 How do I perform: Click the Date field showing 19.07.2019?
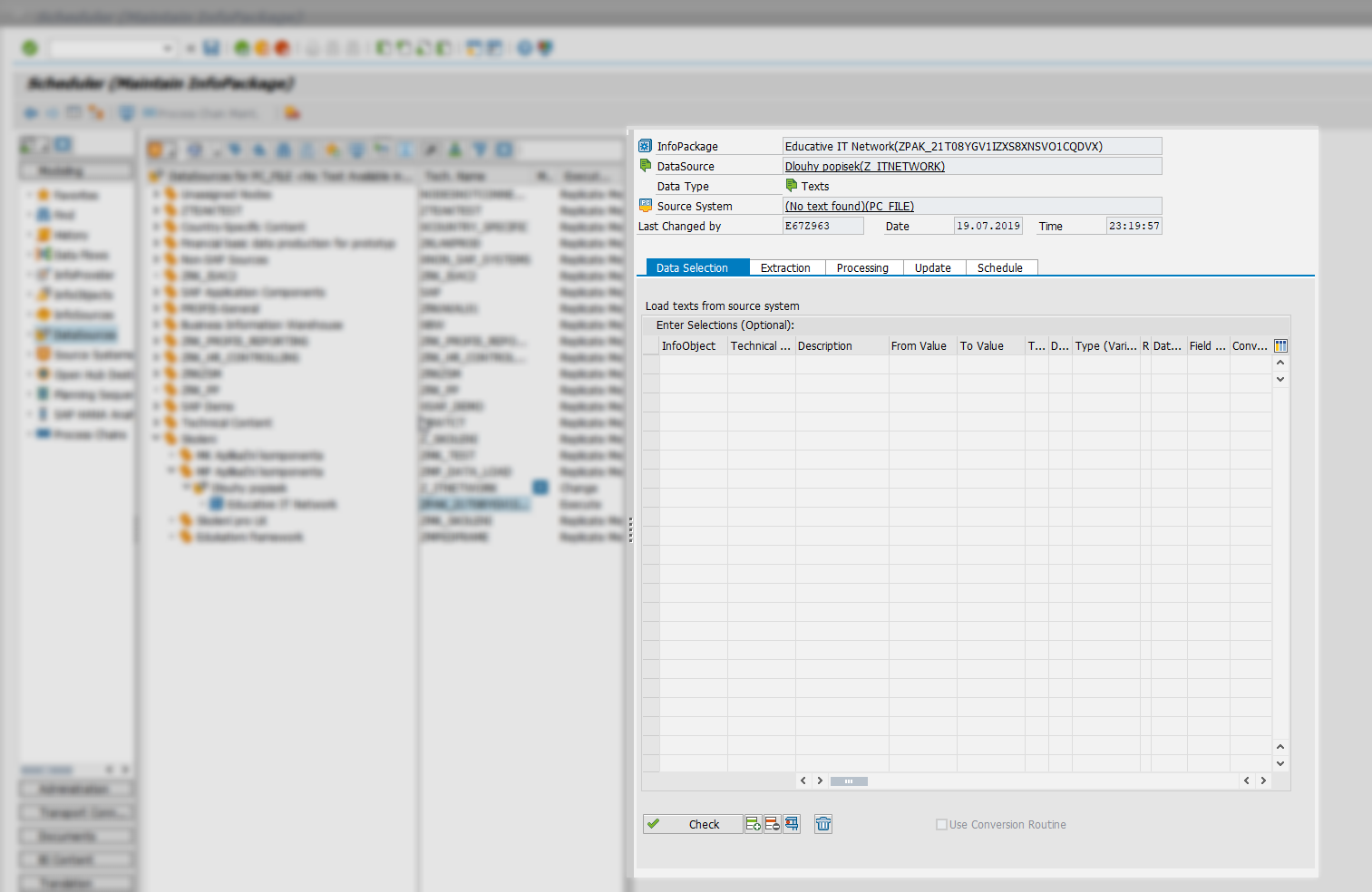point(988,225)
